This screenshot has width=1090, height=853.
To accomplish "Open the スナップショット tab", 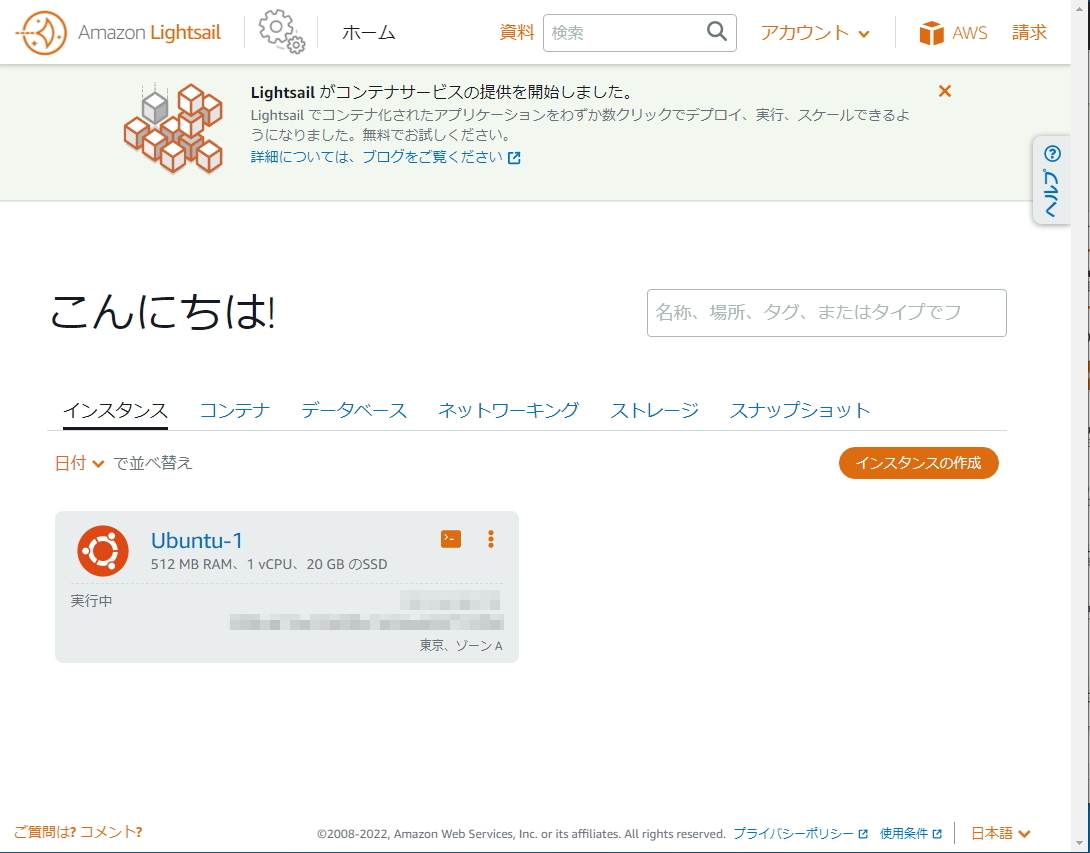I will [x=799, y=410].
